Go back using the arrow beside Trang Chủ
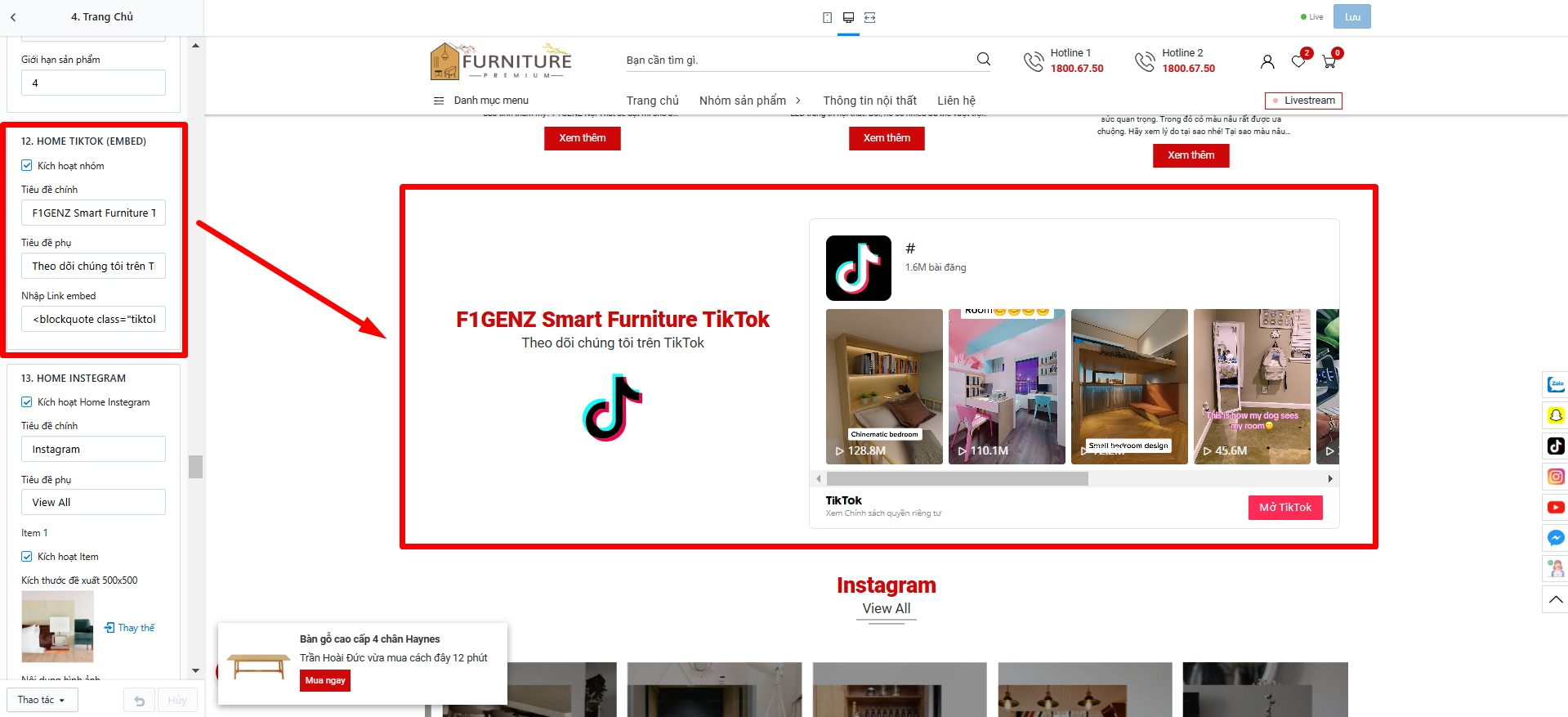This screenshot has width=1568, height=717. coord(13,17)
